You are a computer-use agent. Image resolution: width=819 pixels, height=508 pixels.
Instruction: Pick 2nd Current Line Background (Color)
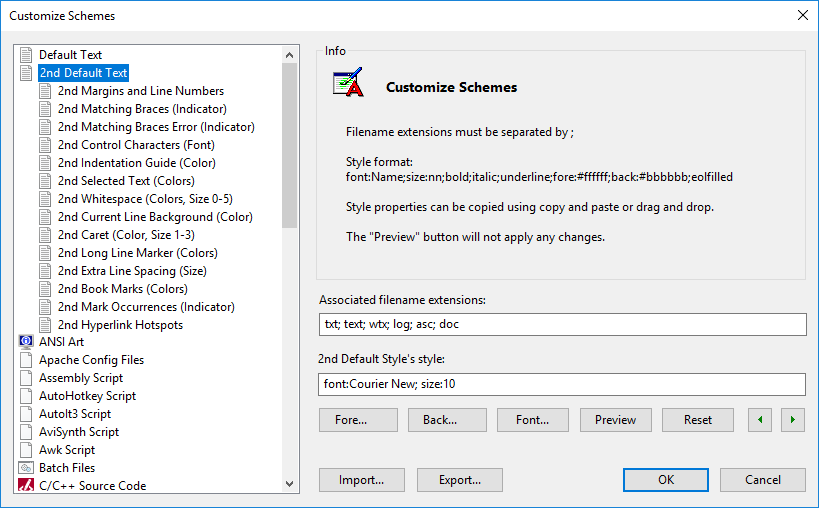tap(155, 217)
